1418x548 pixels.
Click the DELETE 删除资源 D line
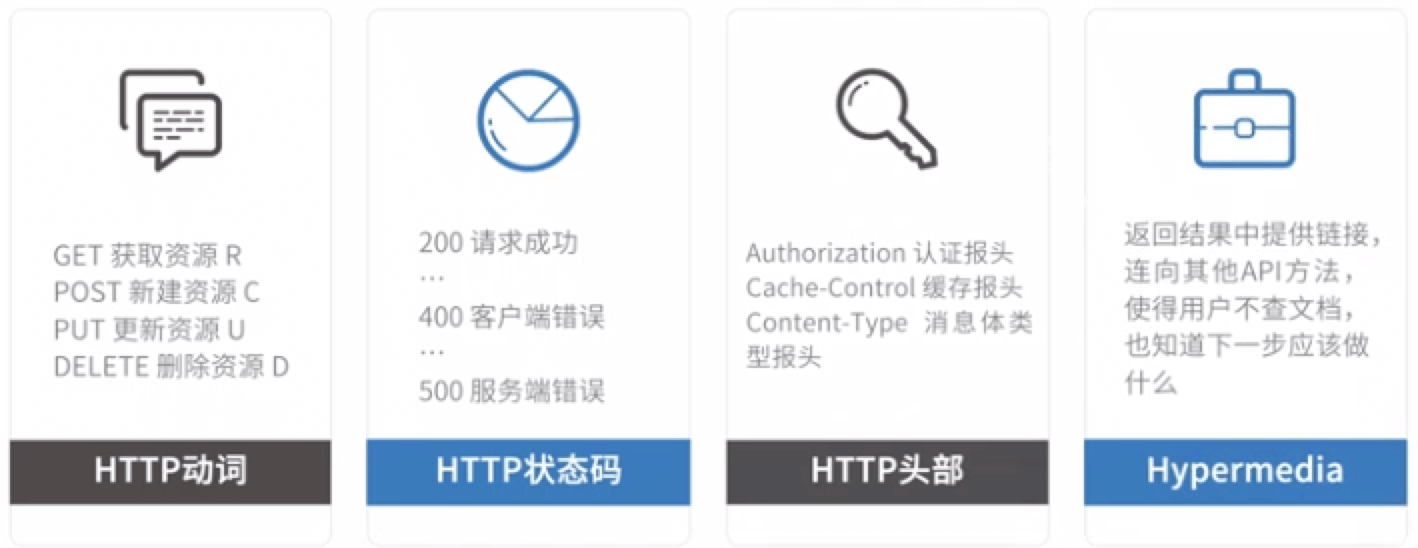point(171,367)
